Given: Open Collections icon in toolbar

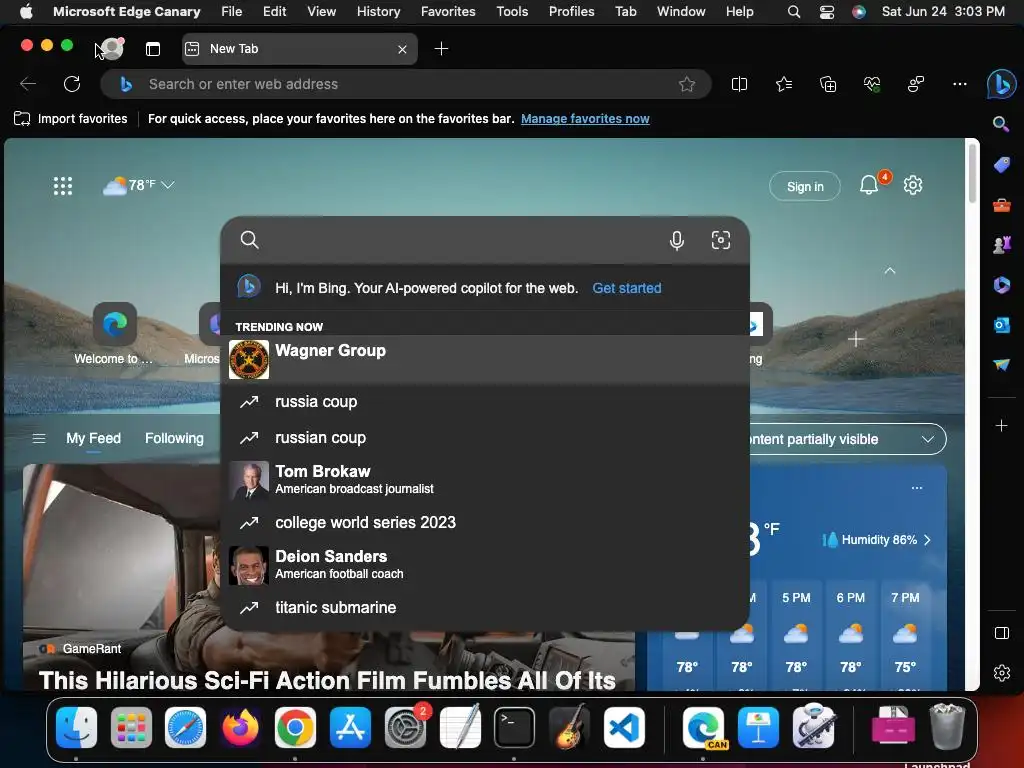Looking at the screenshot, I should pos(827,84).
